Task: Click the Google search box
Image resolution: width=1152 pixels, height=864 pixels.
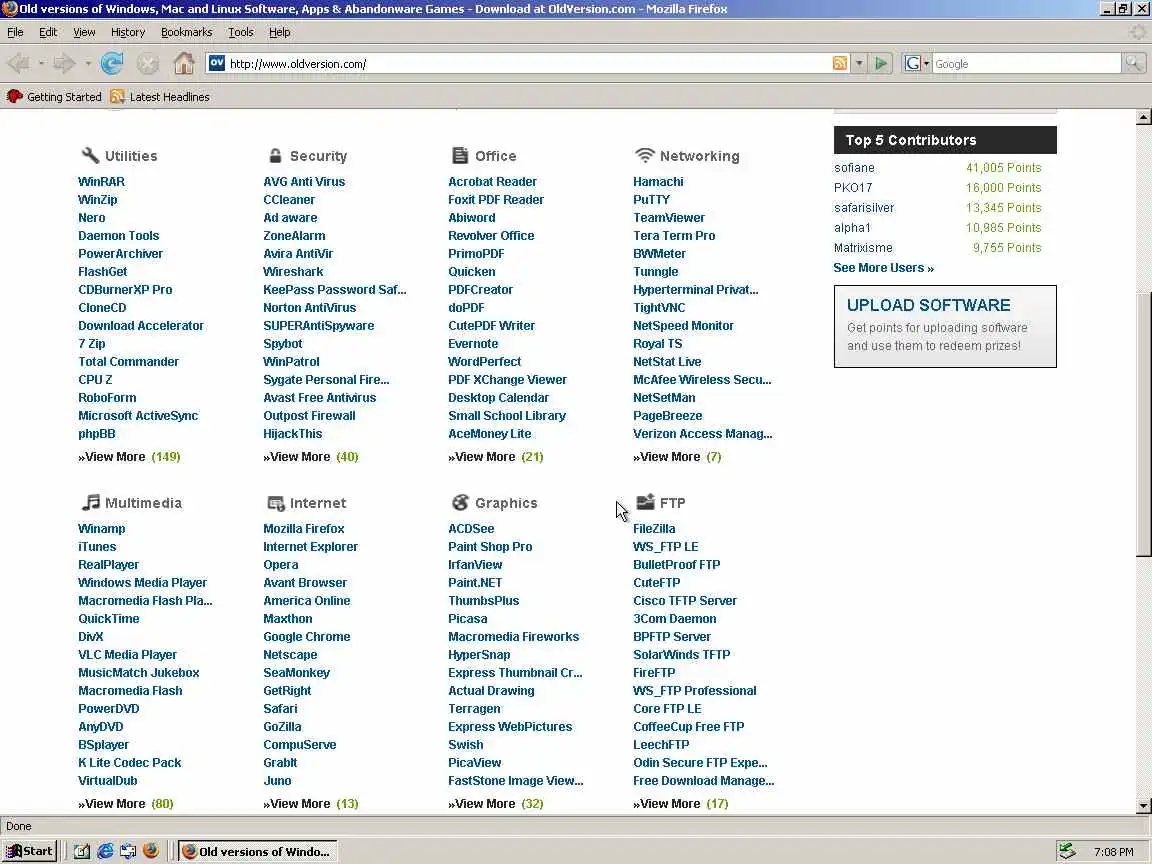Action: (x=1026, y=64)
